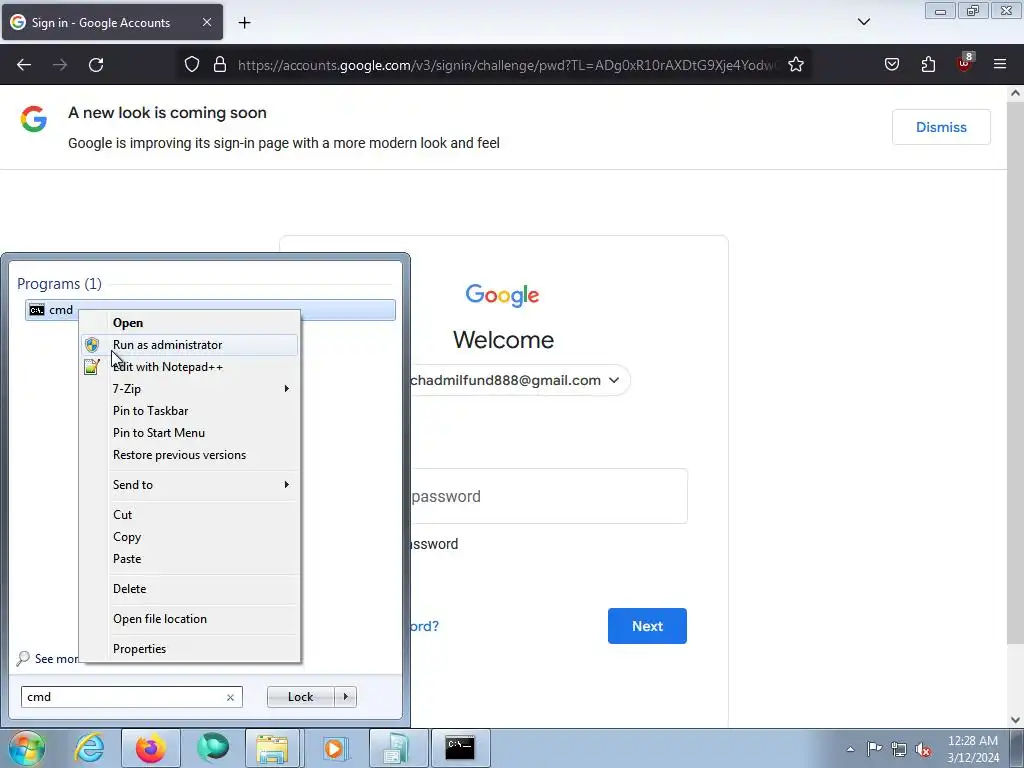Select the Sign in - Google Accounts tab

(x=112, y=22)
